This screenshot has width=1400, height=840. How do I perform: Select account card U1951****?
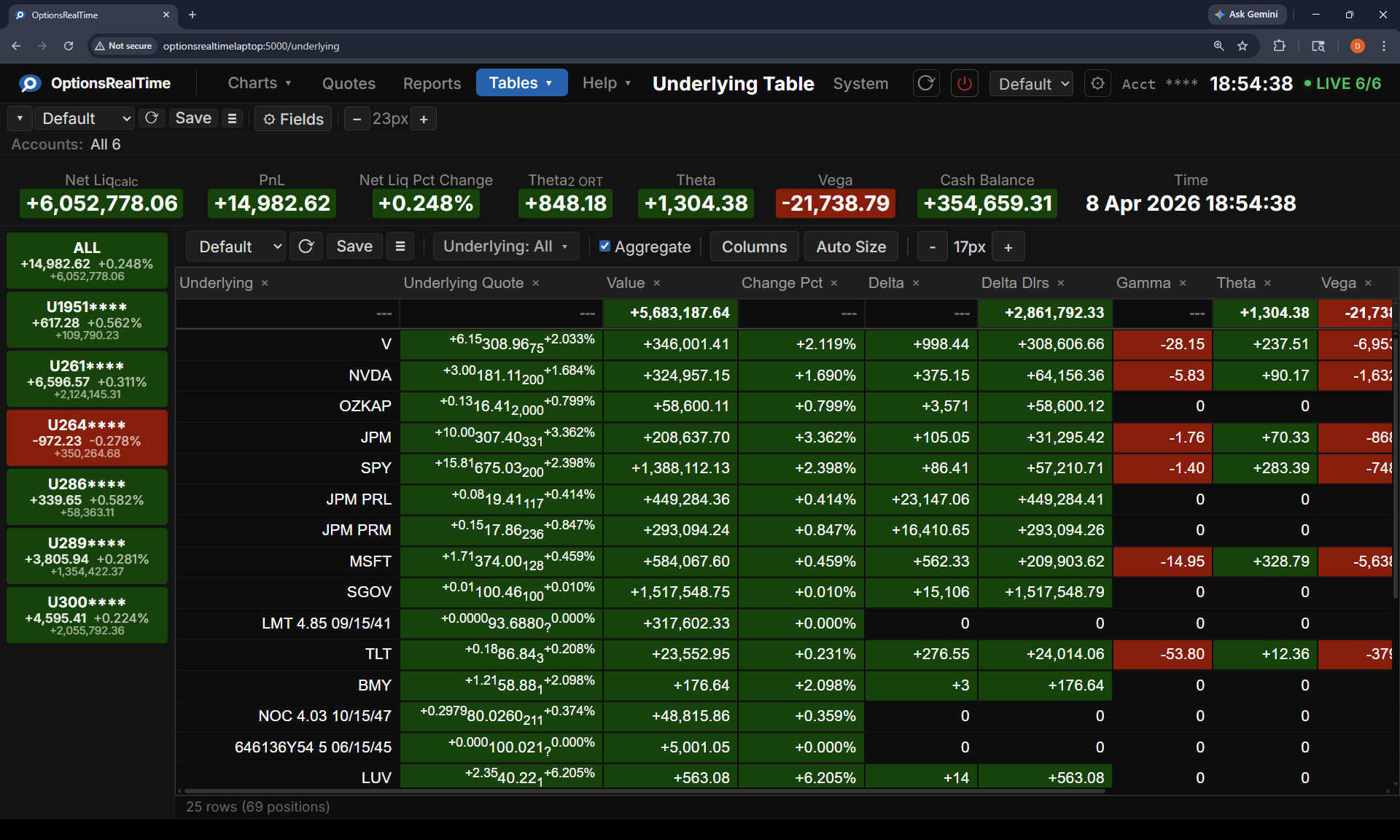coord(87,320)
